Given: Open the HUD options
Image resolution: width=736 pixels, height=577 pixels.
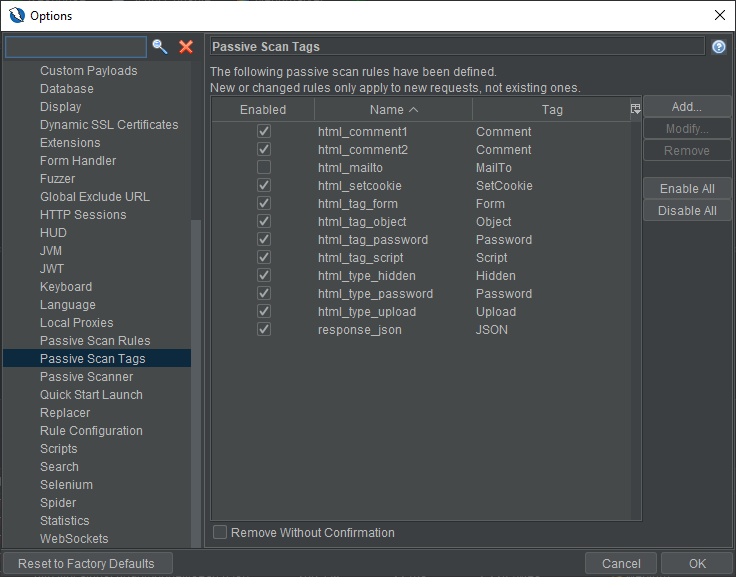Looking at the screenshot, I should [x=53, y=232].
